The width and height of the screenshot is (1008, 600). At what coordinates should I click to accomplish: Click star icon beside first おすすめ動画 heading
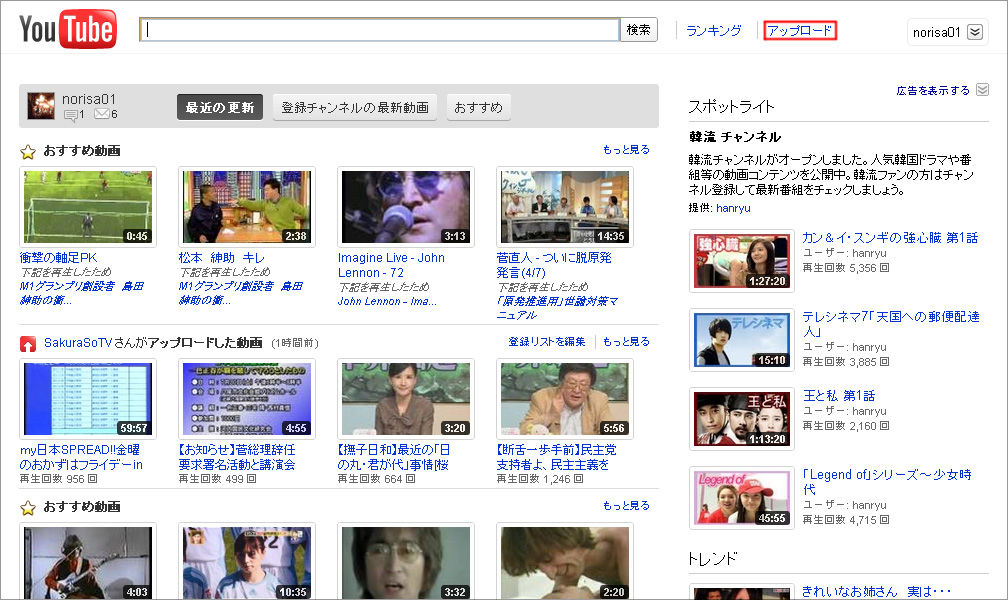28,152
